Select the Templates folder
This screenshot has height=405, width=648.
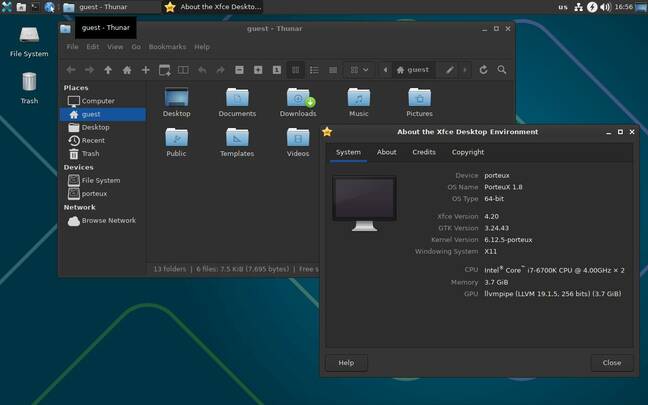click(237, 142)
